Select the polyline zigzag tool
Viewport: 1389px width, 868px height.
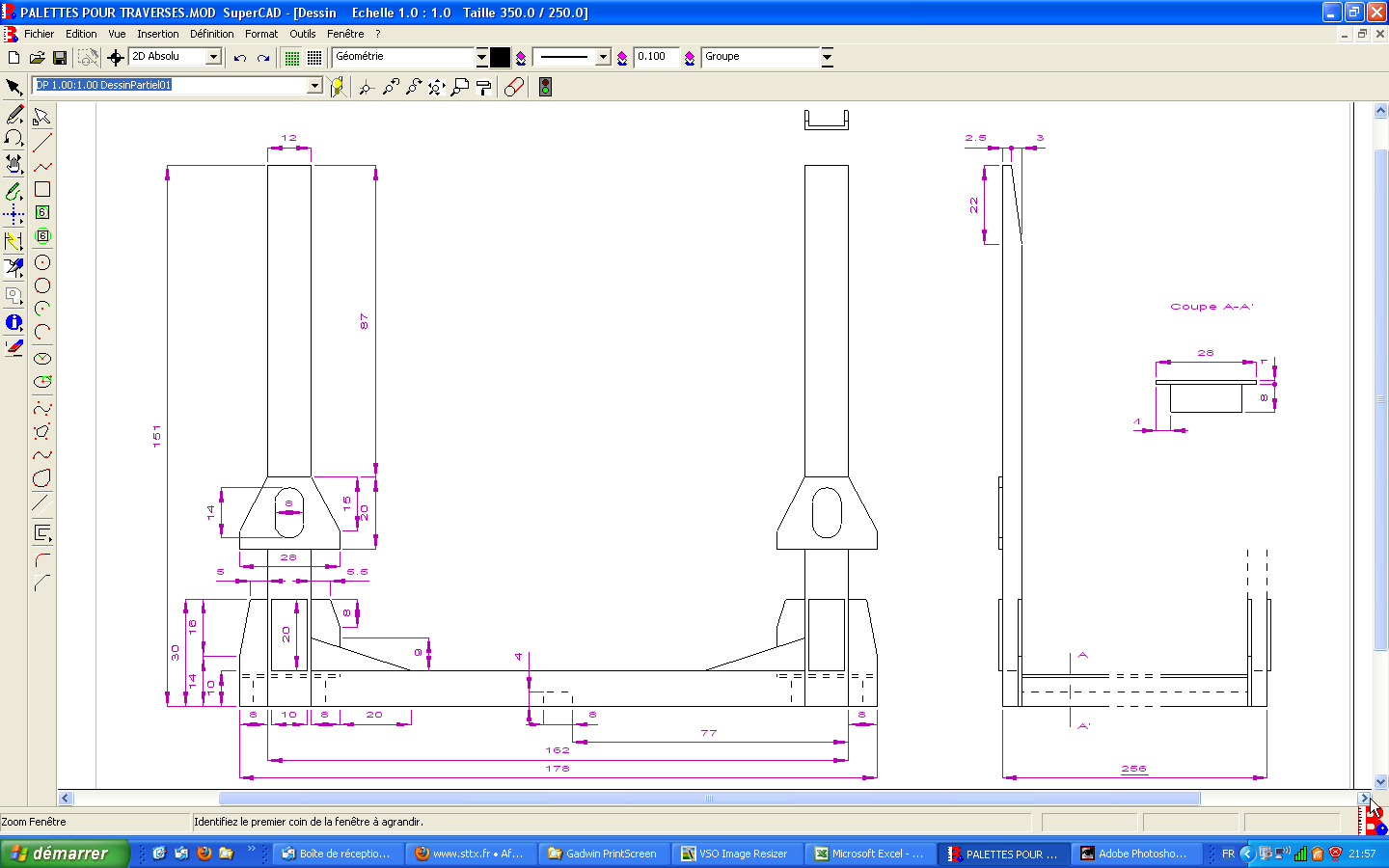click(42, 167)
